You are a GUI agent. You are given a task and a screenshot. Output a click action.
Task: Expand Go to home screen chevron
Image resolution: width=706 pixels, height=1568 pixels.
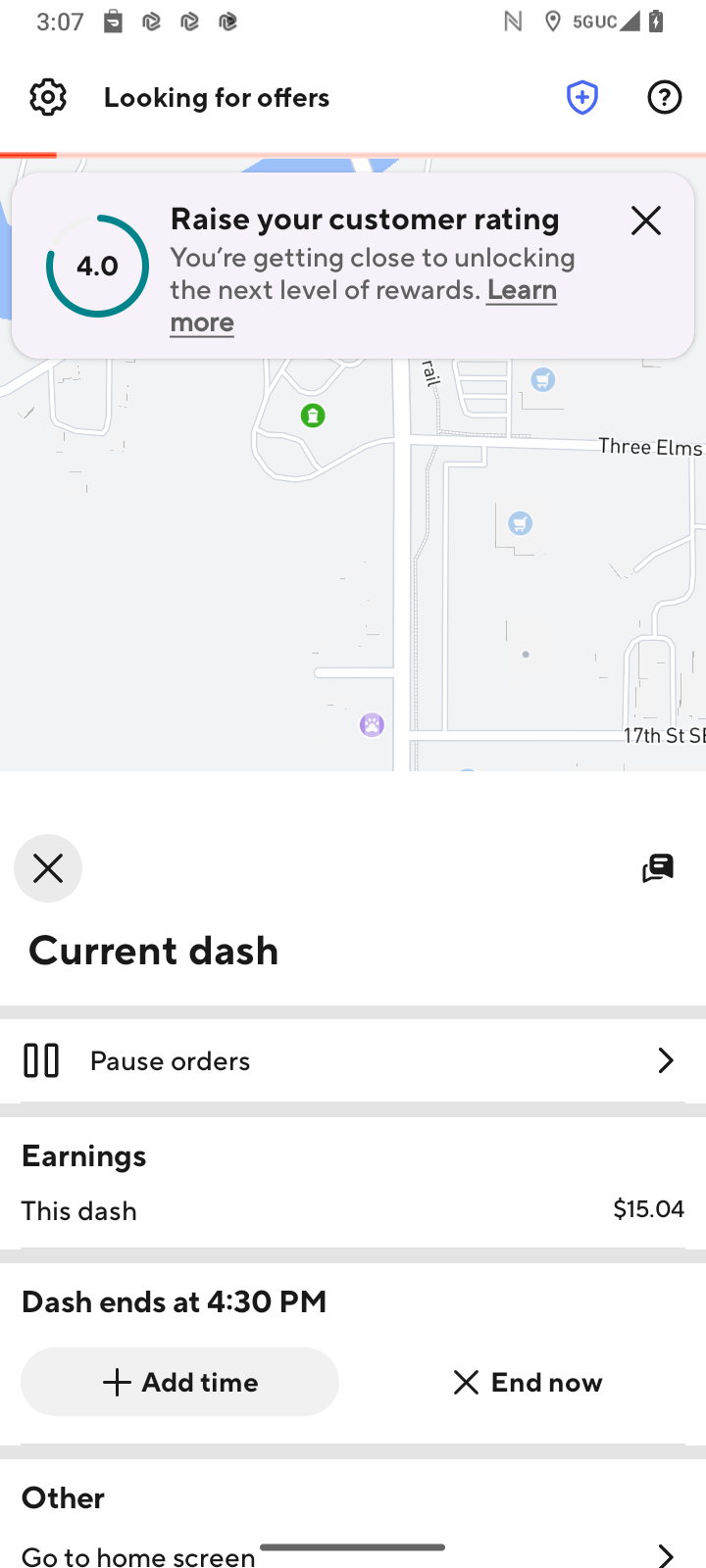click(665, 1554)
